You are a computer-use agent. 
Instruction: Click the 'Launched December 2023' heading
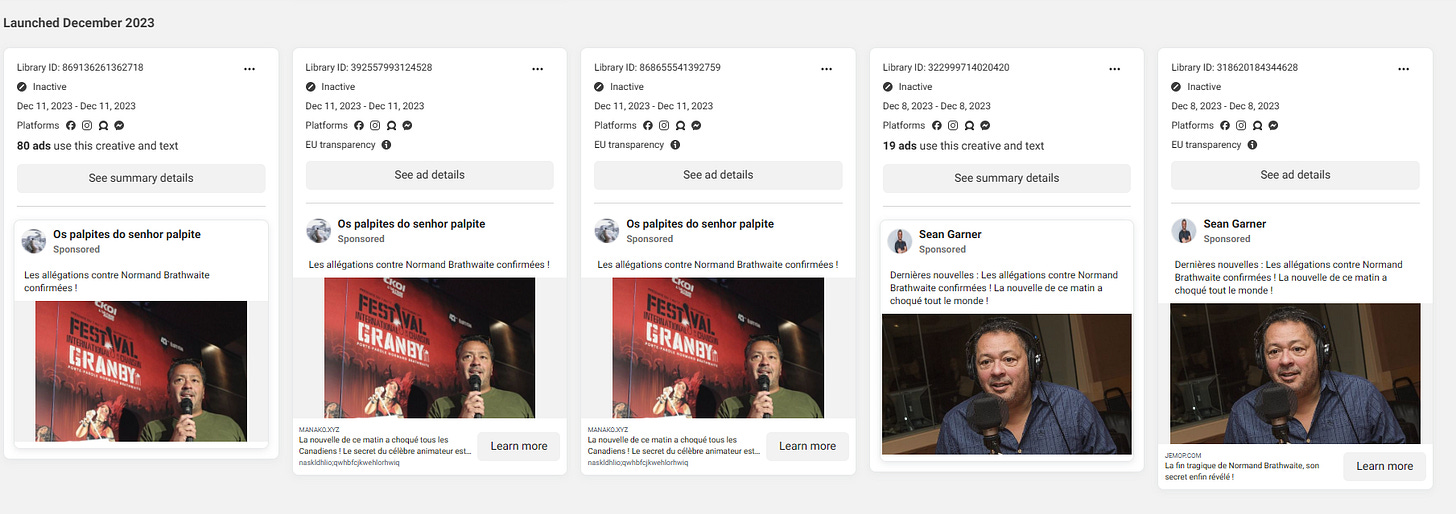point(79,22)
